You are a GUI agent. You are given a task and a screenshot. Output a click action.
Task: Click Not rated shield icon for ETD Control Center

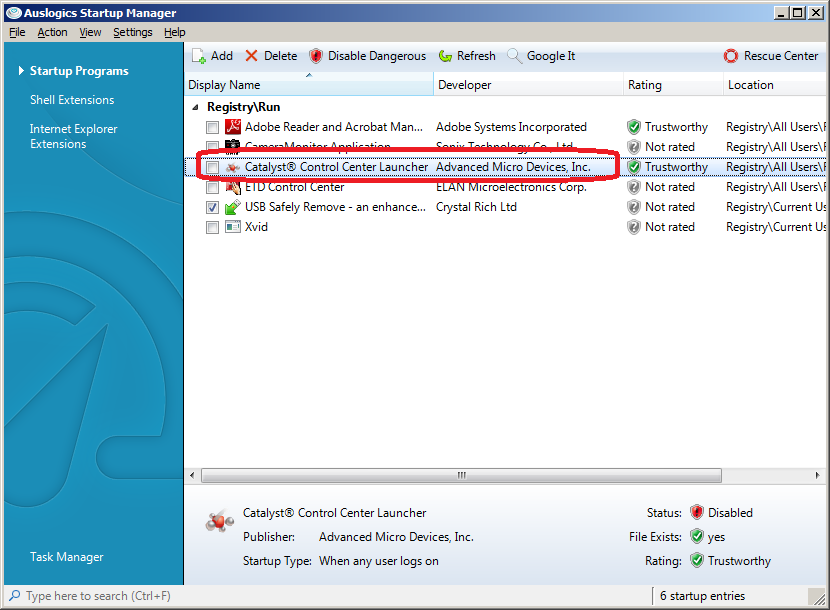click(x=634, y=187)
